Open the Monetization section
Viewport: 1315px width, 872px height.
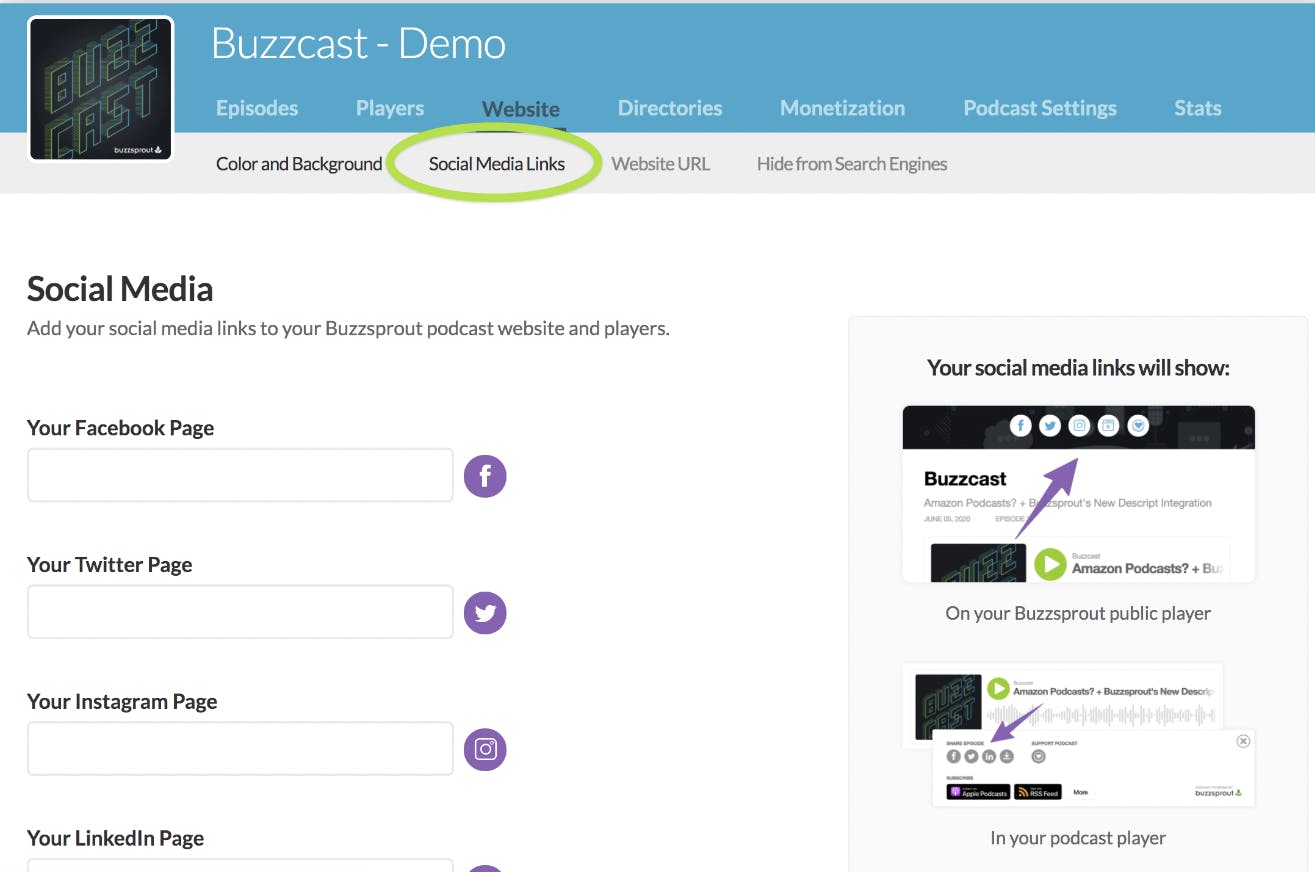click(x=842, y=107)
